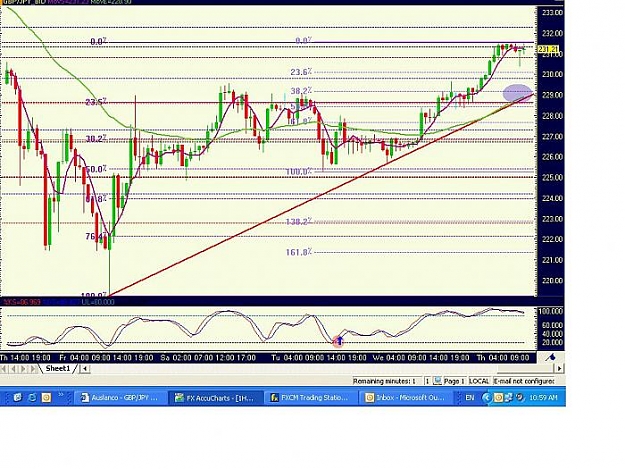Click the UL=80.000 indicator label
Image resolution: width=625 pixels, height=469 pixels.
(98, 302)
